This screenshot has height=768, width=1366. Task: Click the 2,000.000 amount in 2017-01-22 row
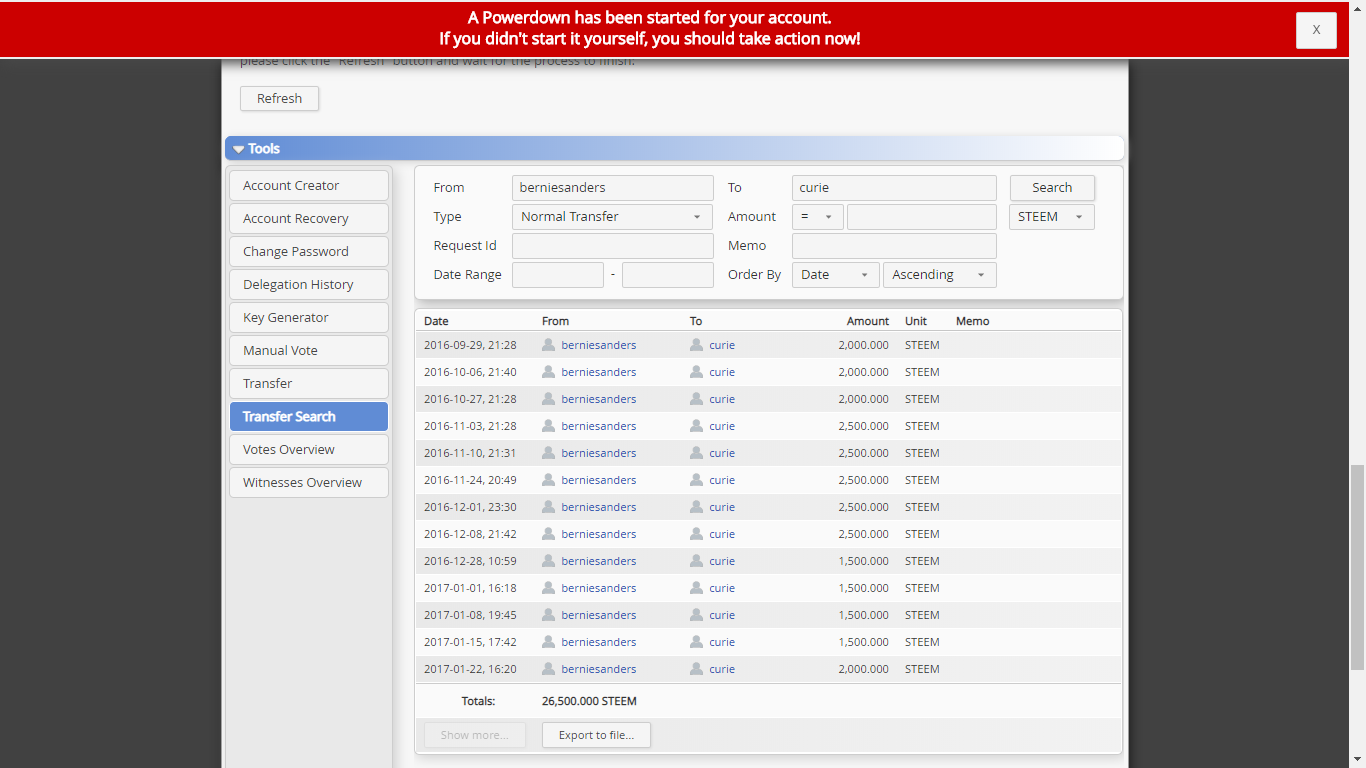[864, 669]
